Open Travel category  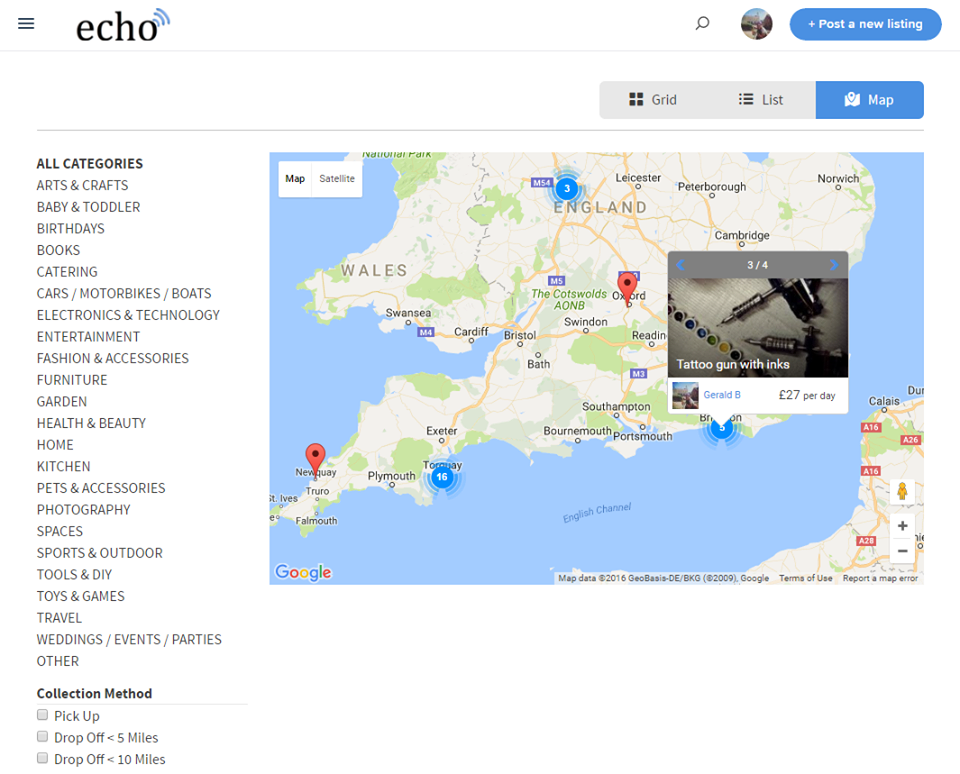(59, 618)
